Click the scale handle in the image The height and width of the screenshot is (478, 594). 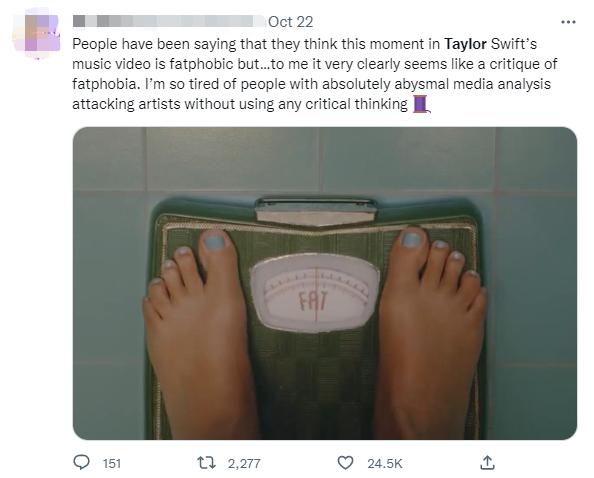point(316,211)
